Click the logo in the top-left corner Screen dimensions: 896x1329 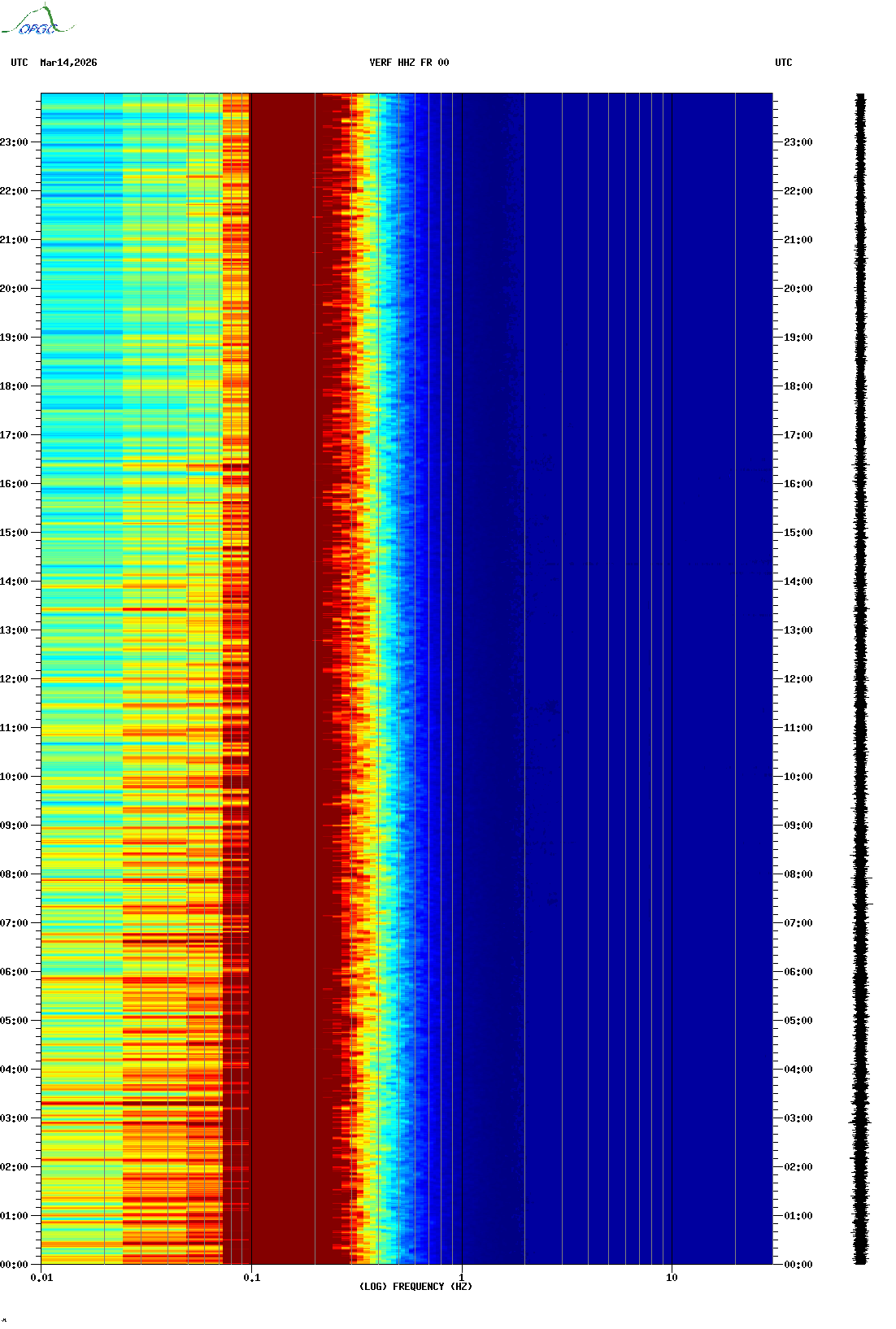pyautogui.click(x=37, y=21)
